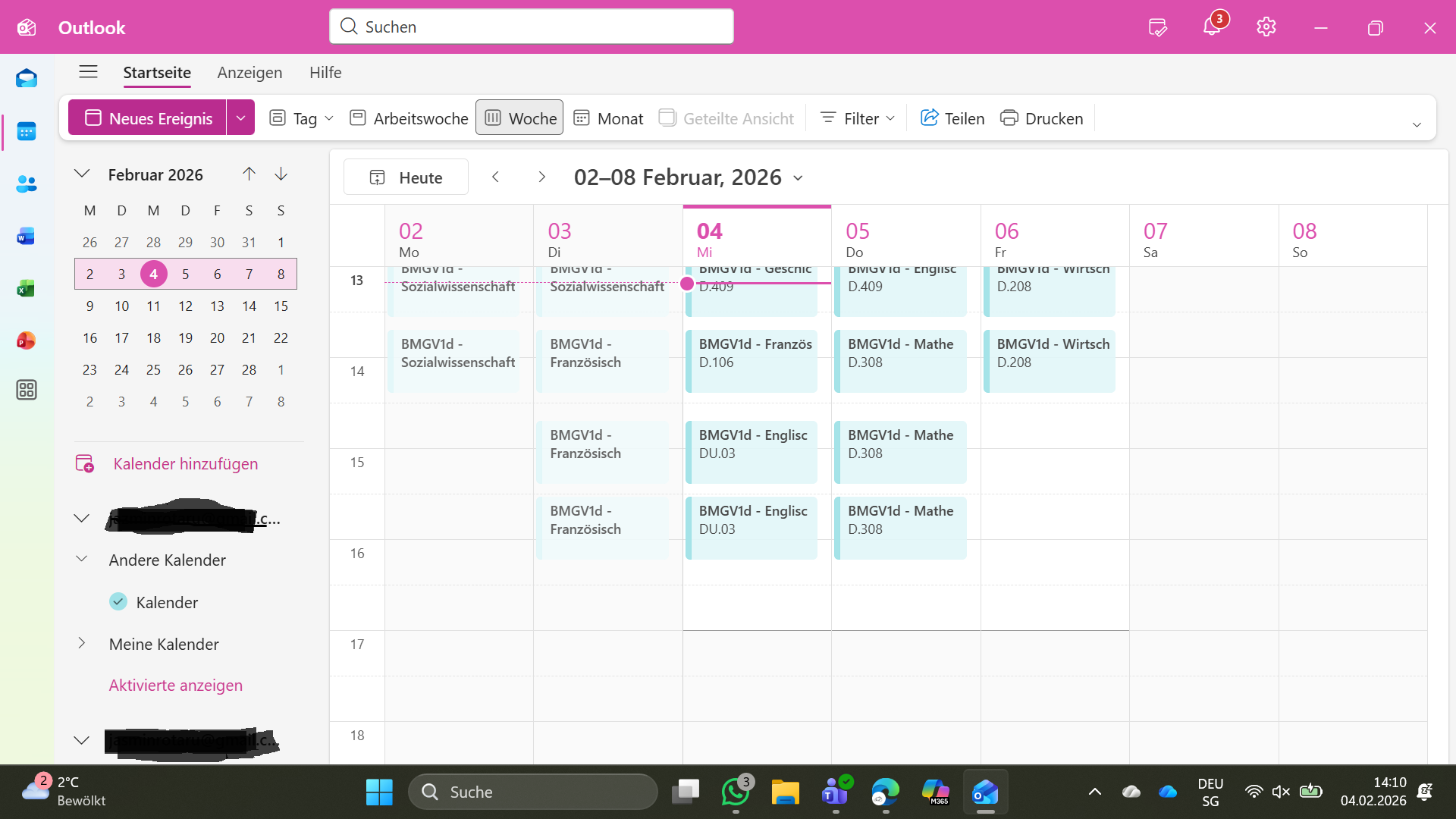1456x819 pixels.
Task: Open WhatsApp from the taskbar
Action: pos(736,792)
